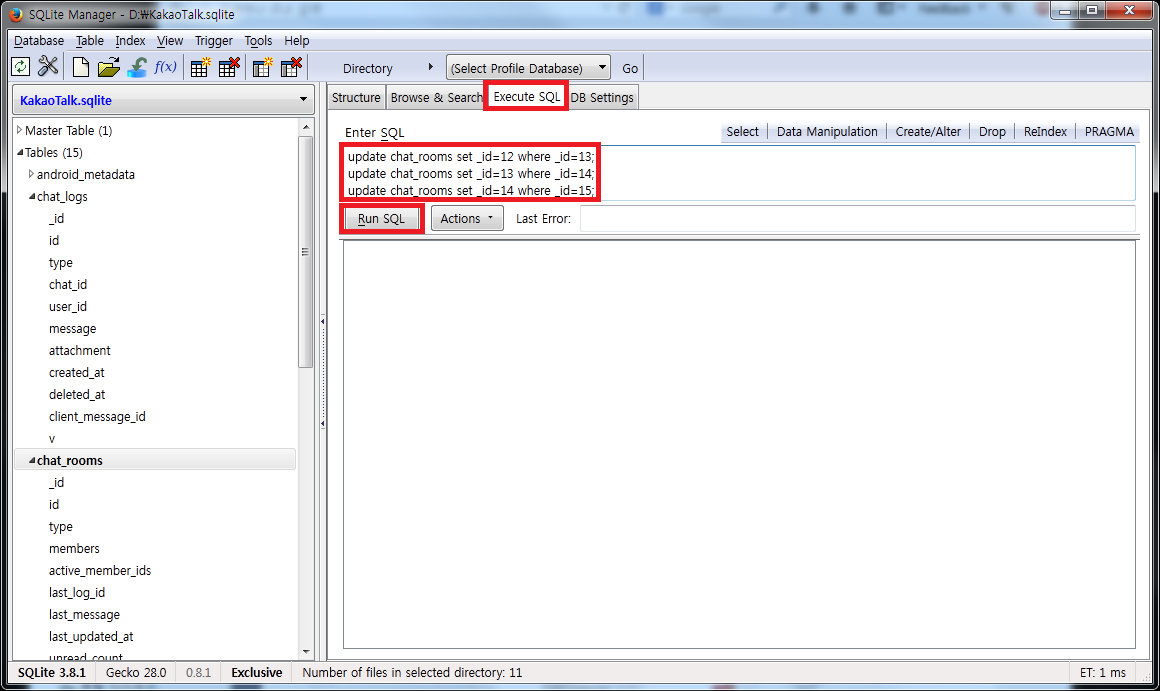Click the PRAGMA query helper button

tap(1109, 131)
